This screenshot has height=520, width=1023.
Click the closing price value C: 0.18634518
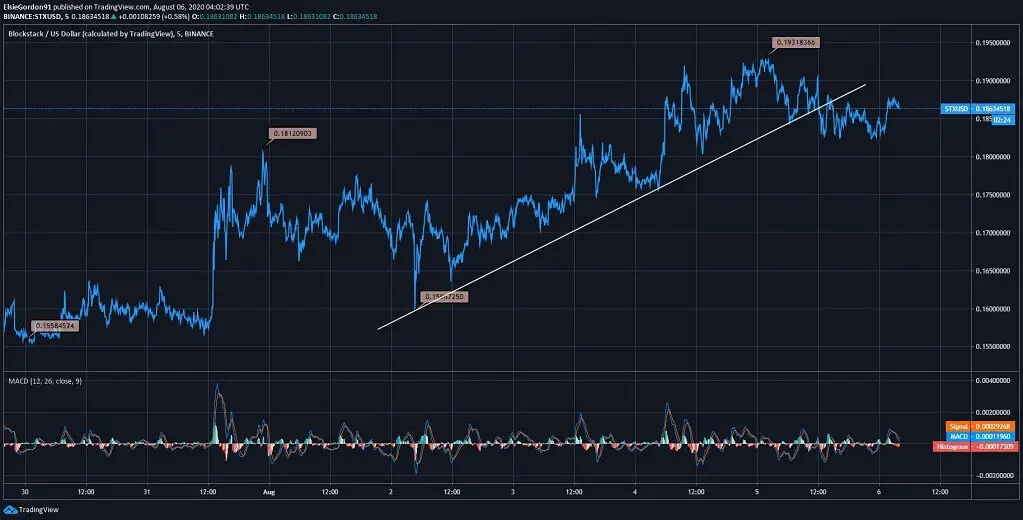354,16
